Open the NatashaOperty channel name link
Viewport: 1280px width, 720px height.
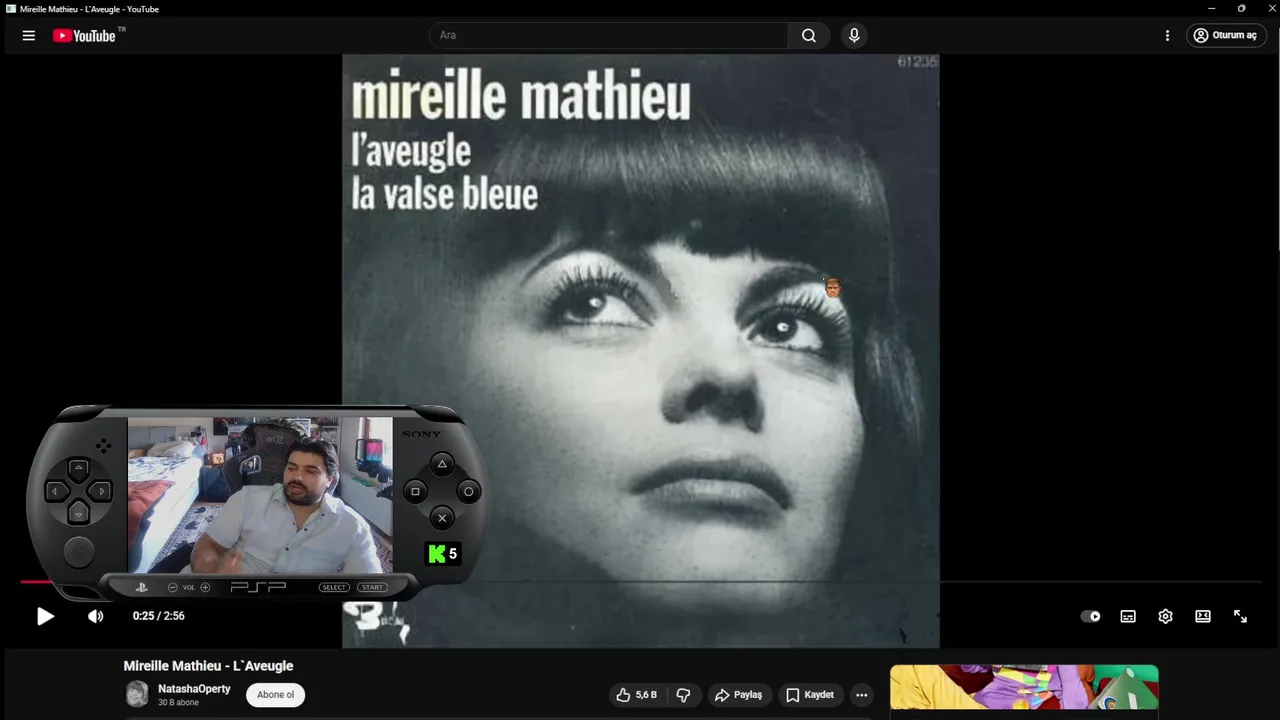click(x=194, y=689)
